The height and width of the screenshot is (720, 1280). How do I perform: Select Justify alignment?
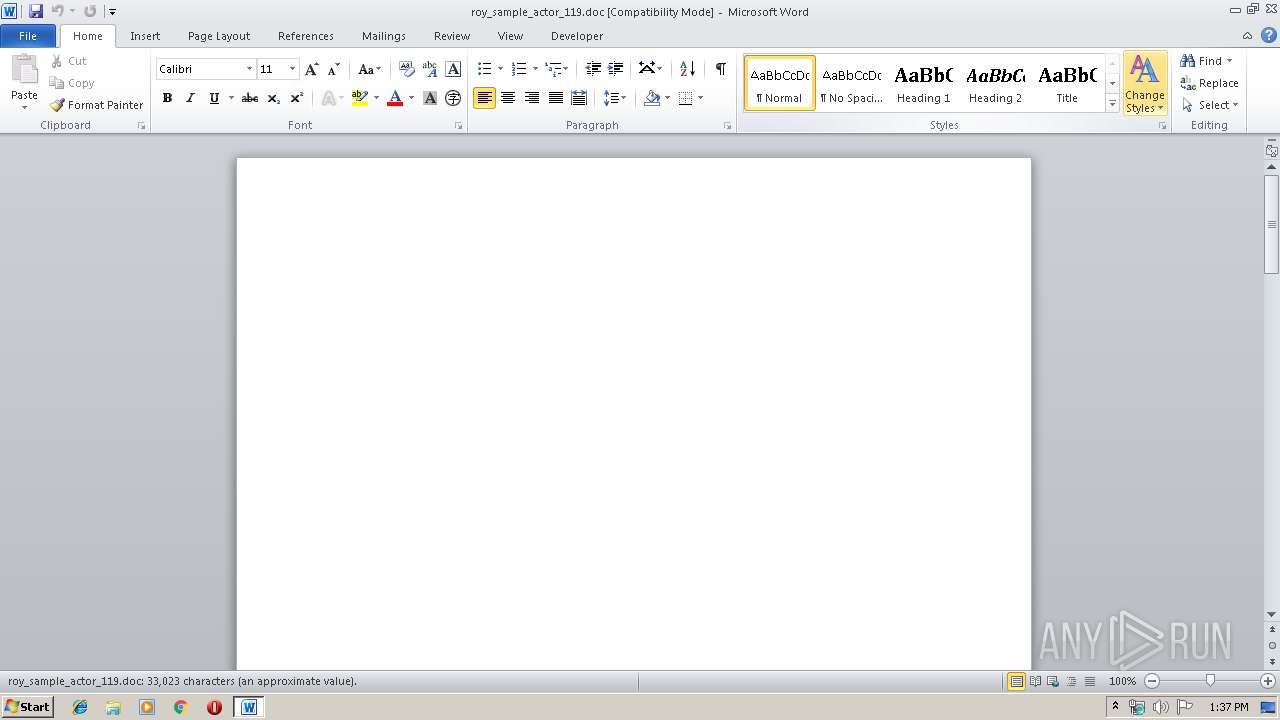[x=555, y=98]
